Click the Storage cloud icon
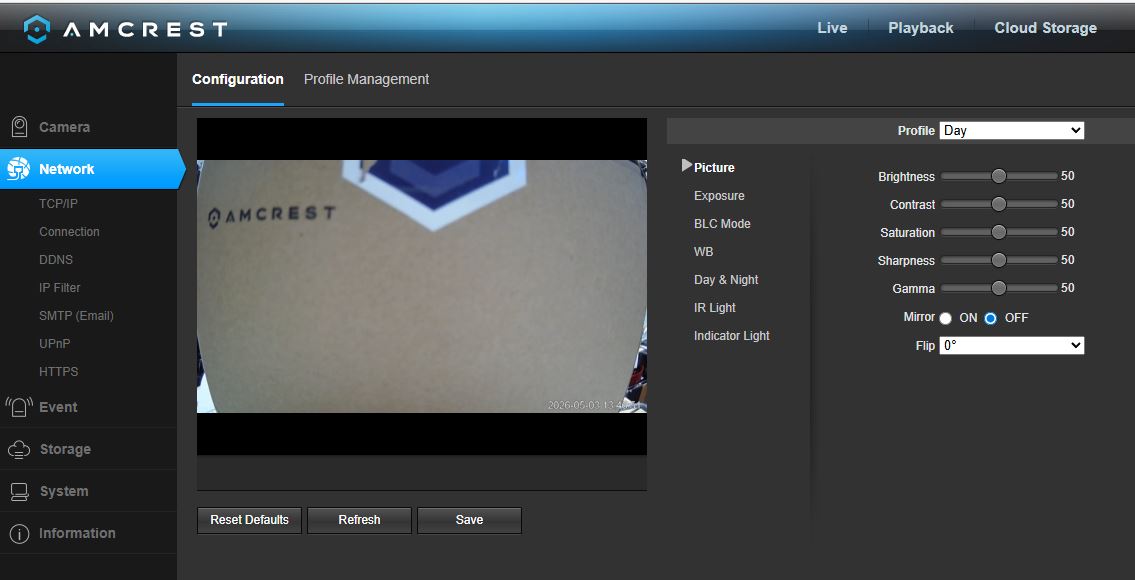Screen dimensions: 1135x580 pyautogui.click(x=19, y=450)
